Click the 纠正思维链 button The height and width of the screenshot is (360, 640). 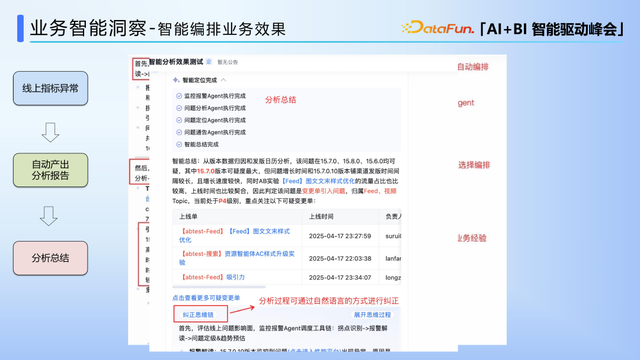pos(198,315)
